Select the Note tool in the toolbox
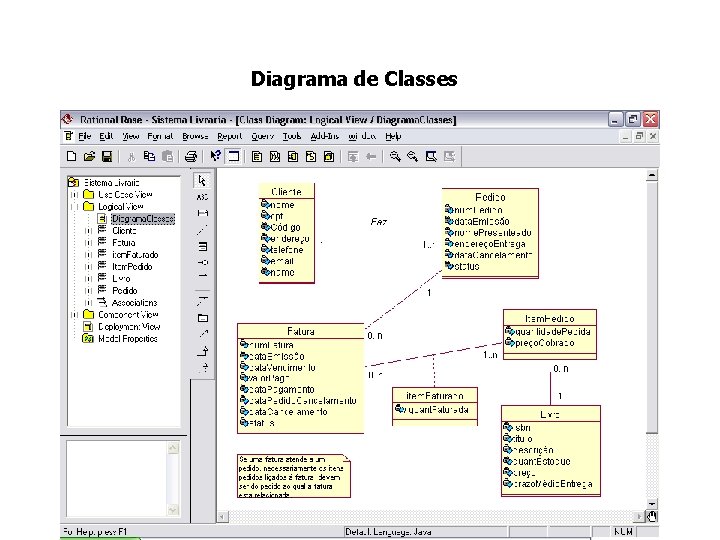 pyautogui.click(x=202, y=213)
